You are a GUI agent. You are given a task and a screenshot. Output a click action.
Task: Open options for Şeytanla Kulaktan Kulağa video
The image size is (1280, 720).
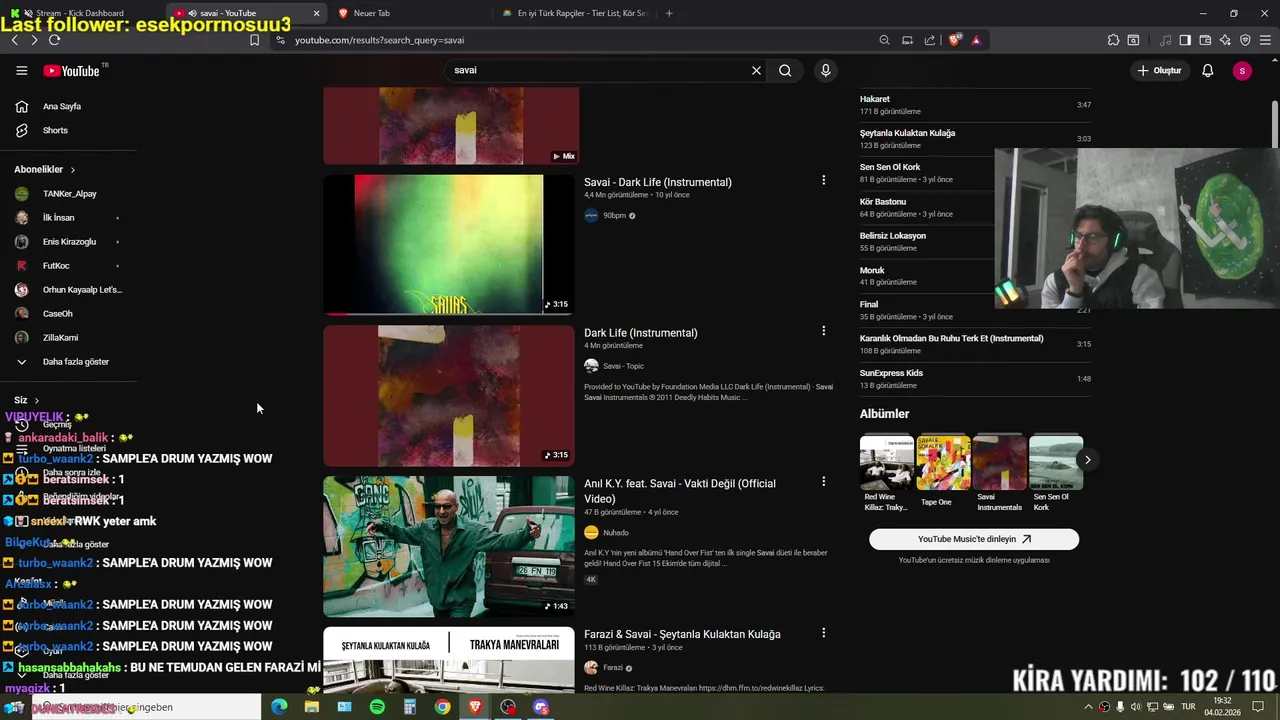[x=823, y=633]
